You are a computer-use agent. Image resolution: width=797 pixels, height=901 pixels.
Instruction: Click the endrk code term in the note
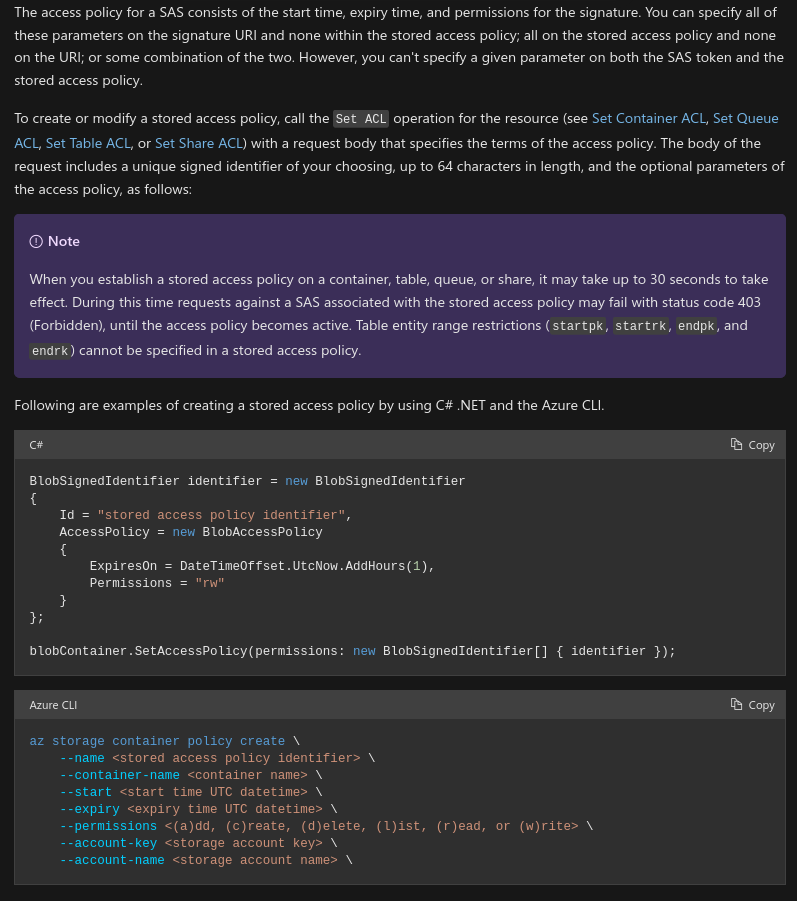click(x=52, y=351)
